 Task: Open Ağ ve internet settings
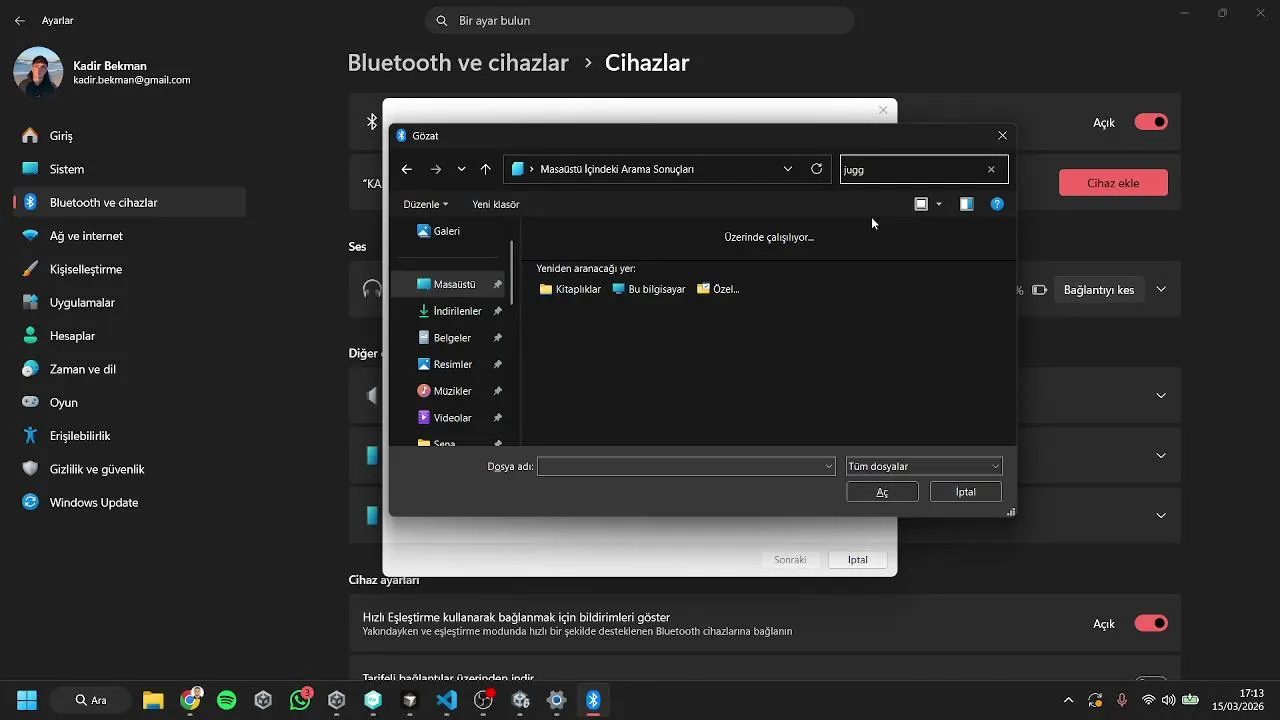point(129,236)
